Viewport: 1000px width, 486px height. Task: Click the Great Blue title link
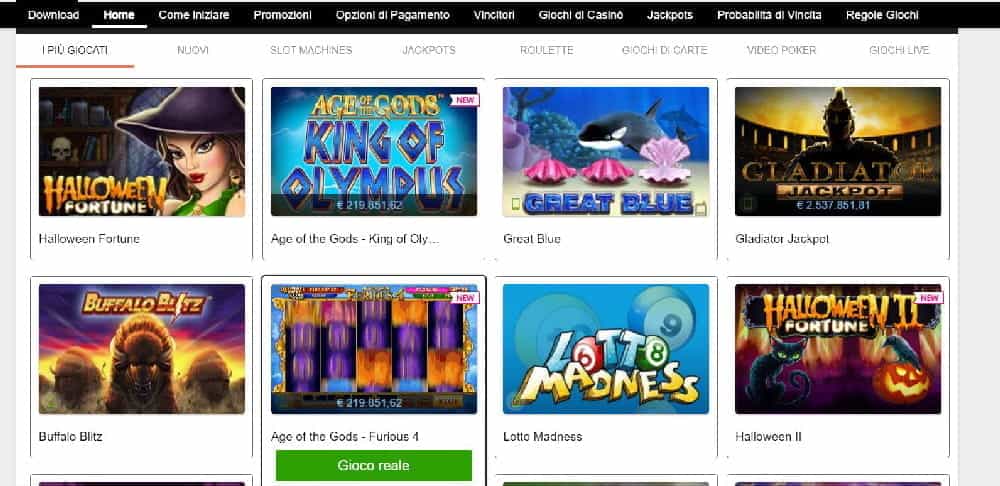pos(532,239)
